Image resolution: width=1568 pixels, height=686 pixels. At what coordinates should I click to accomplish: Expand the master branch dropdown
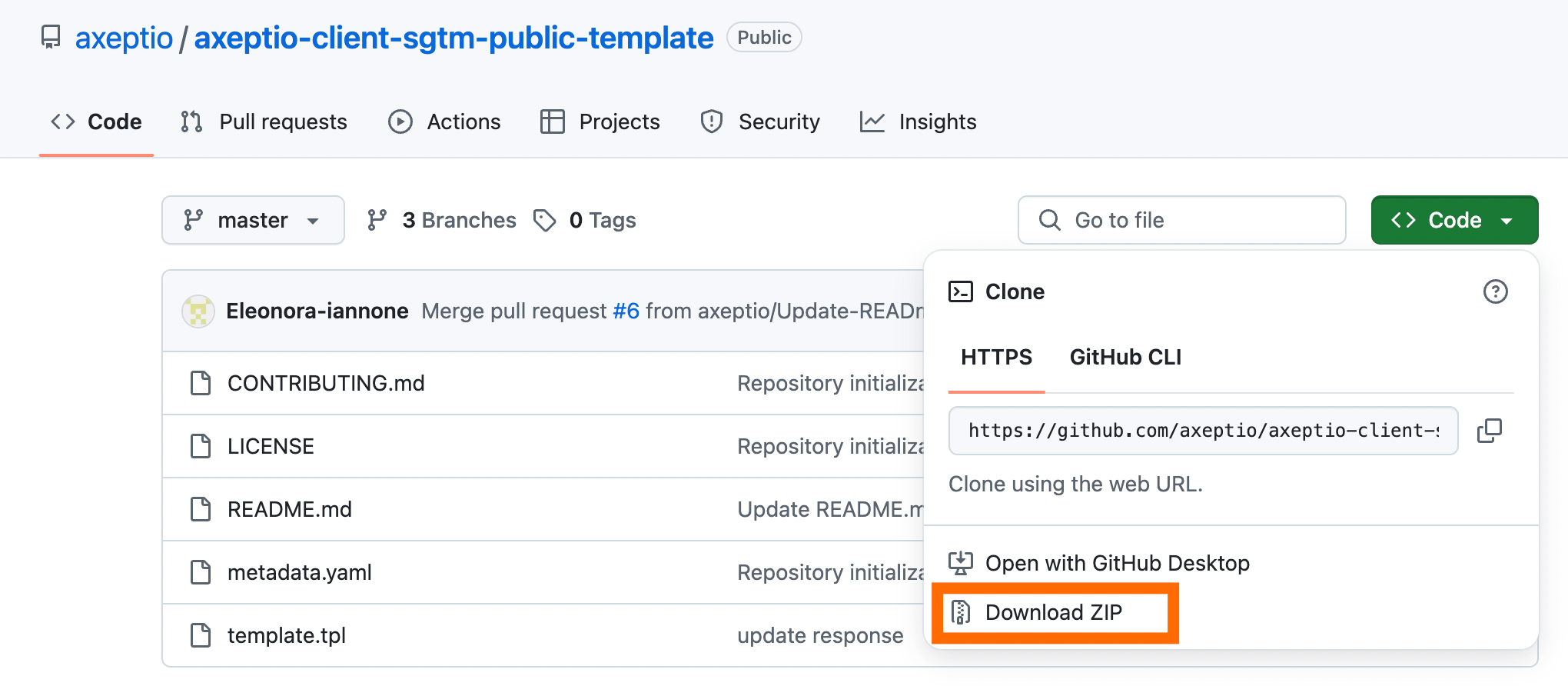[x=253, y=220]
